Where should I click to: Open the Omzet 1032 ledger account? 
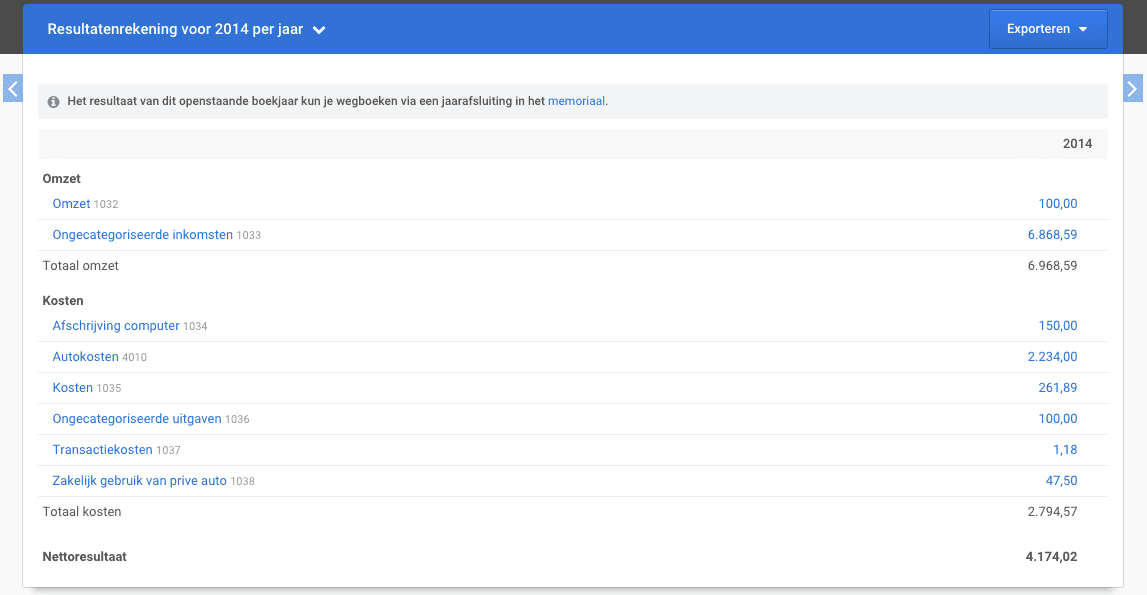(x=71, y=204)
